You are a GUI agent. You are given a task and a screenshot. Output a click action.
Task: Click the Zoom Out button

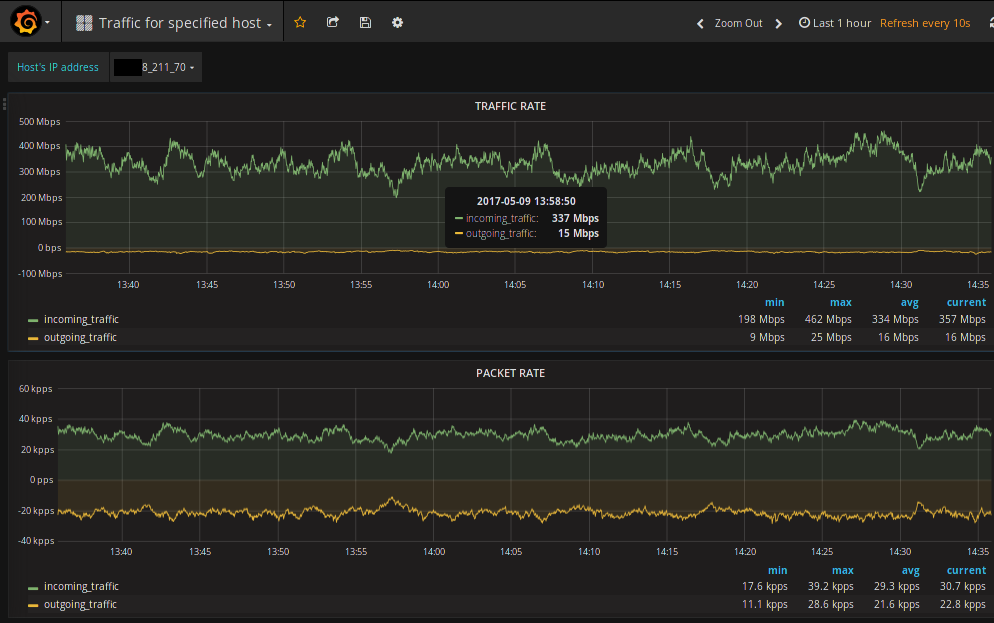(738, 23)
